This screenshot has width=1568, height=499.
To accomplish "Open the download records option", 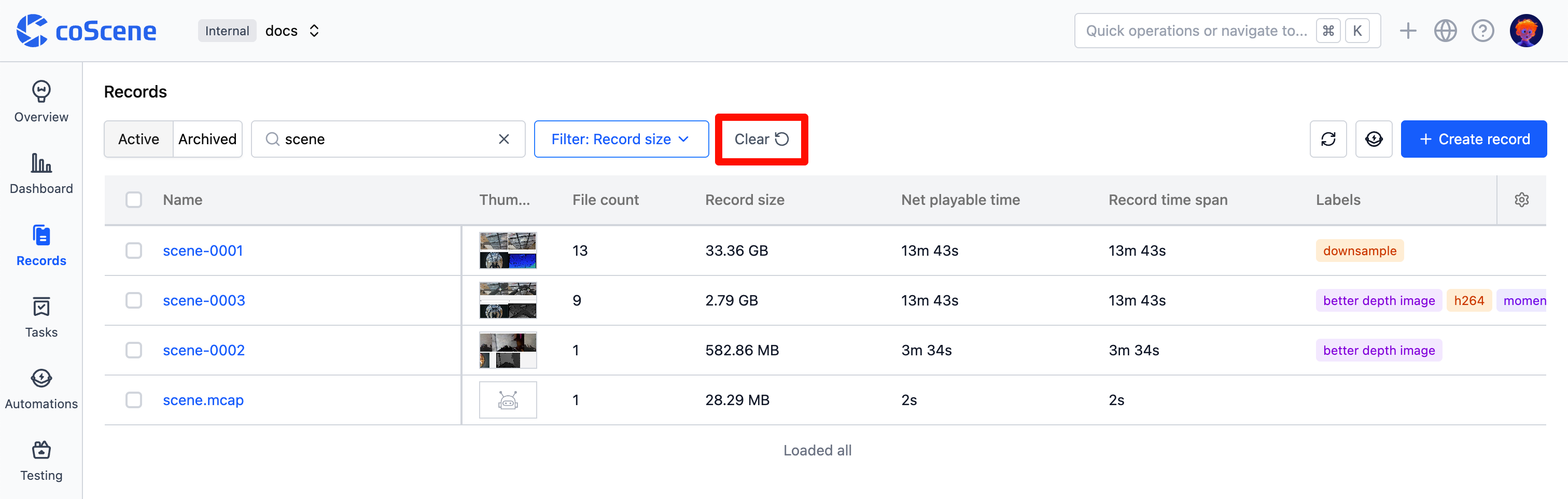I will click(1374, 139).
